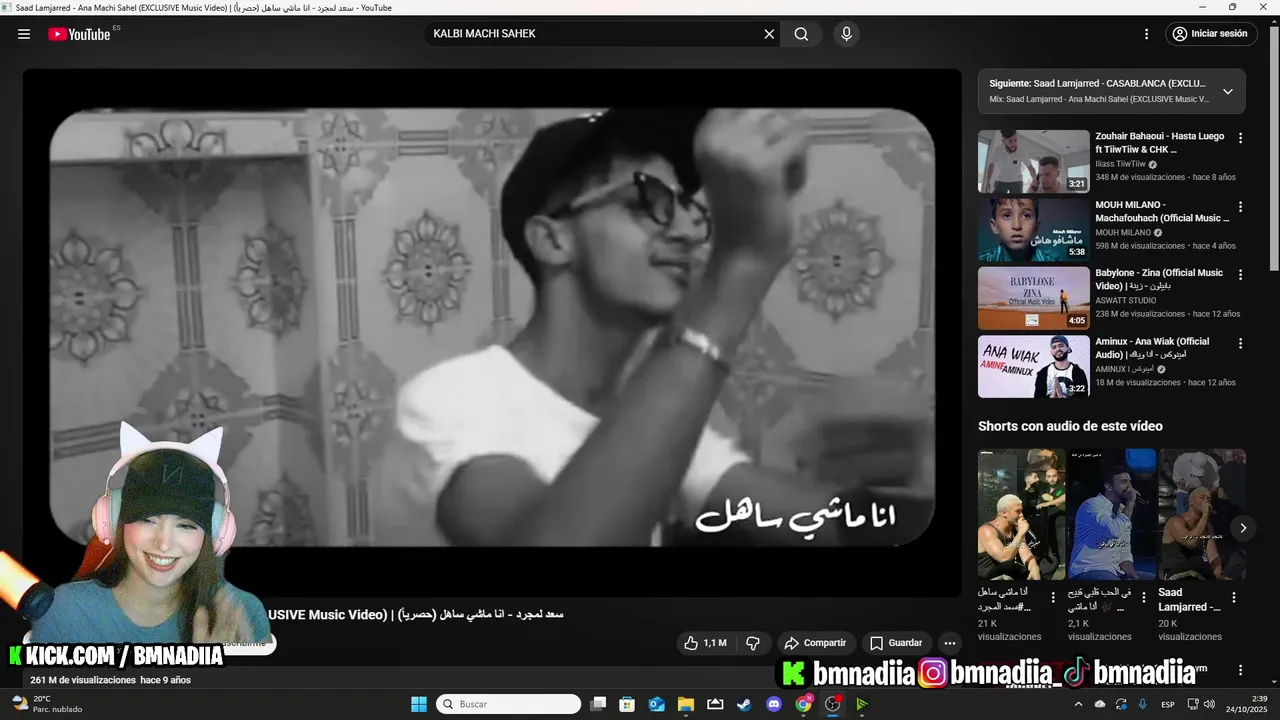This screenshot has width=1280, height=720.
Task: Open YouTube settings three-dot menu
Action: click(x=1146, y=34)
